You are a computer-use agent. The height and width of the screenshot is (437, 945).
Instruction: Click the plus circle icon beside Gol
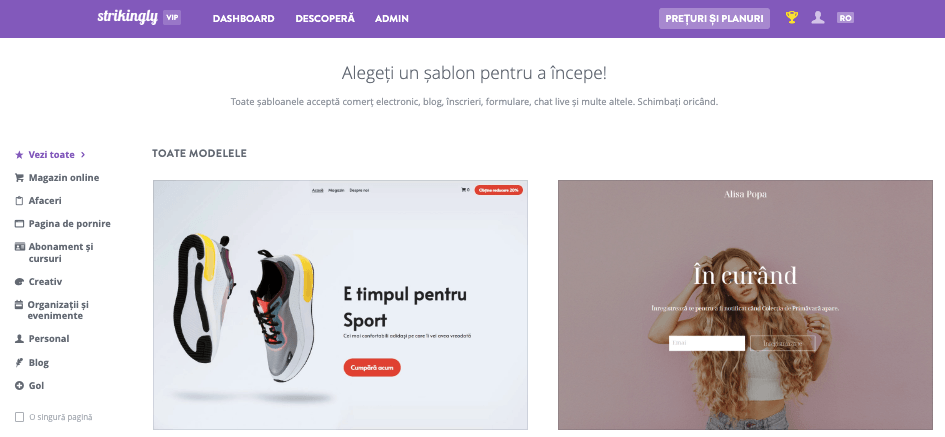(19, 386)
